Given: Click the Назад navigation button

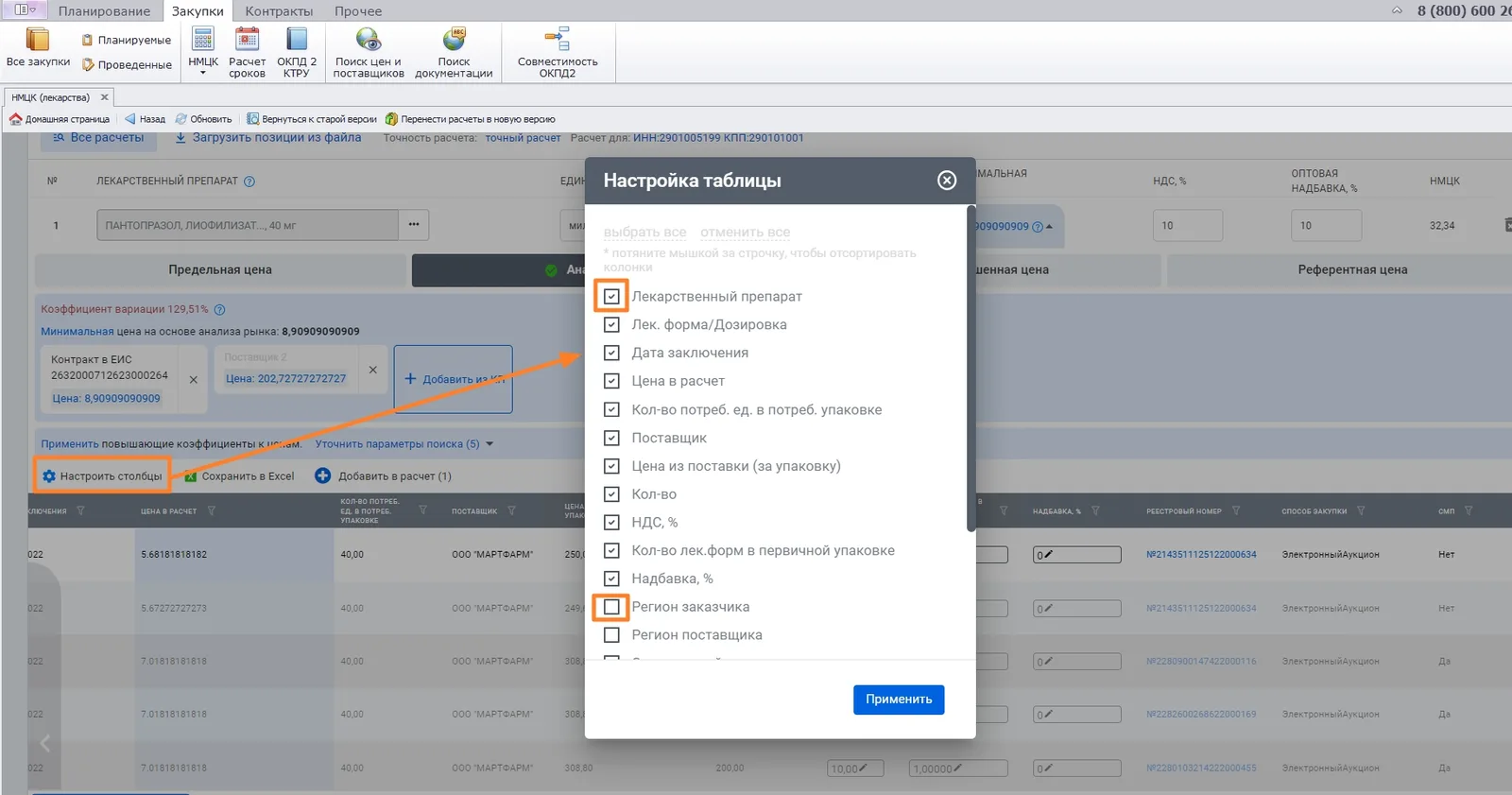Looking at the screenshot, I should [145, 119].
